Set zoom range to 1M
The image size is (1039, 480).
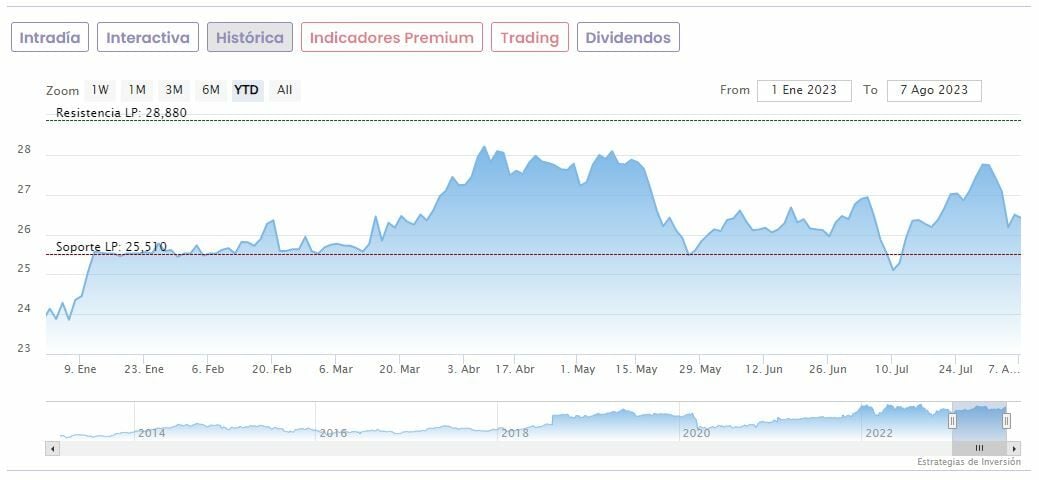tap(137, 90)
